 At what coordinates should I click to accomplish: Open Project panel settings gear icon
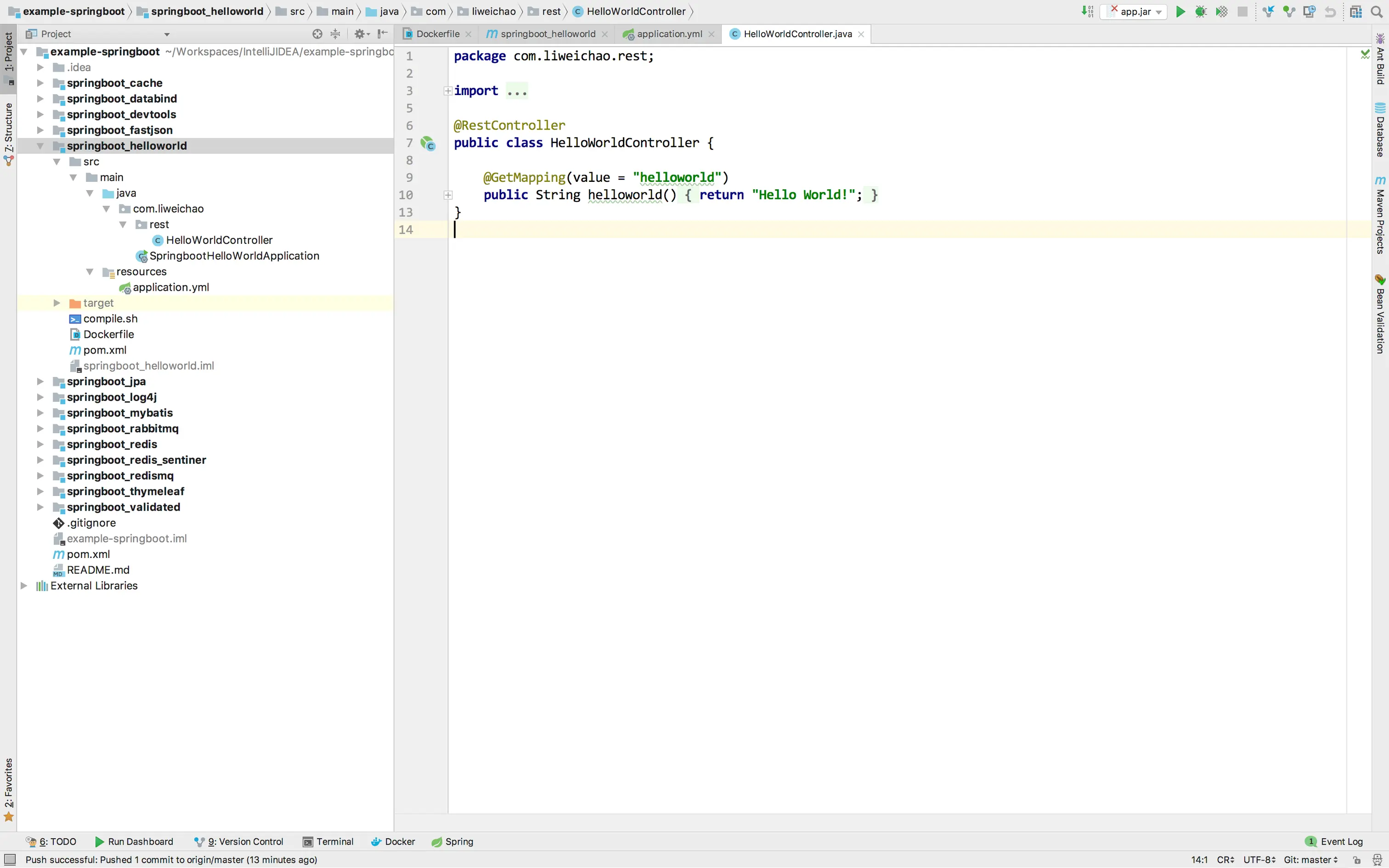tap(359, 34)
